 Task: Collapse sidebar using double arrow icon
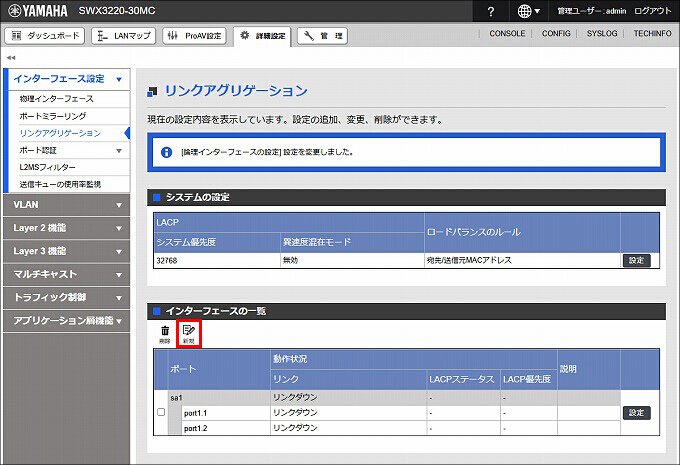(11, 57)
